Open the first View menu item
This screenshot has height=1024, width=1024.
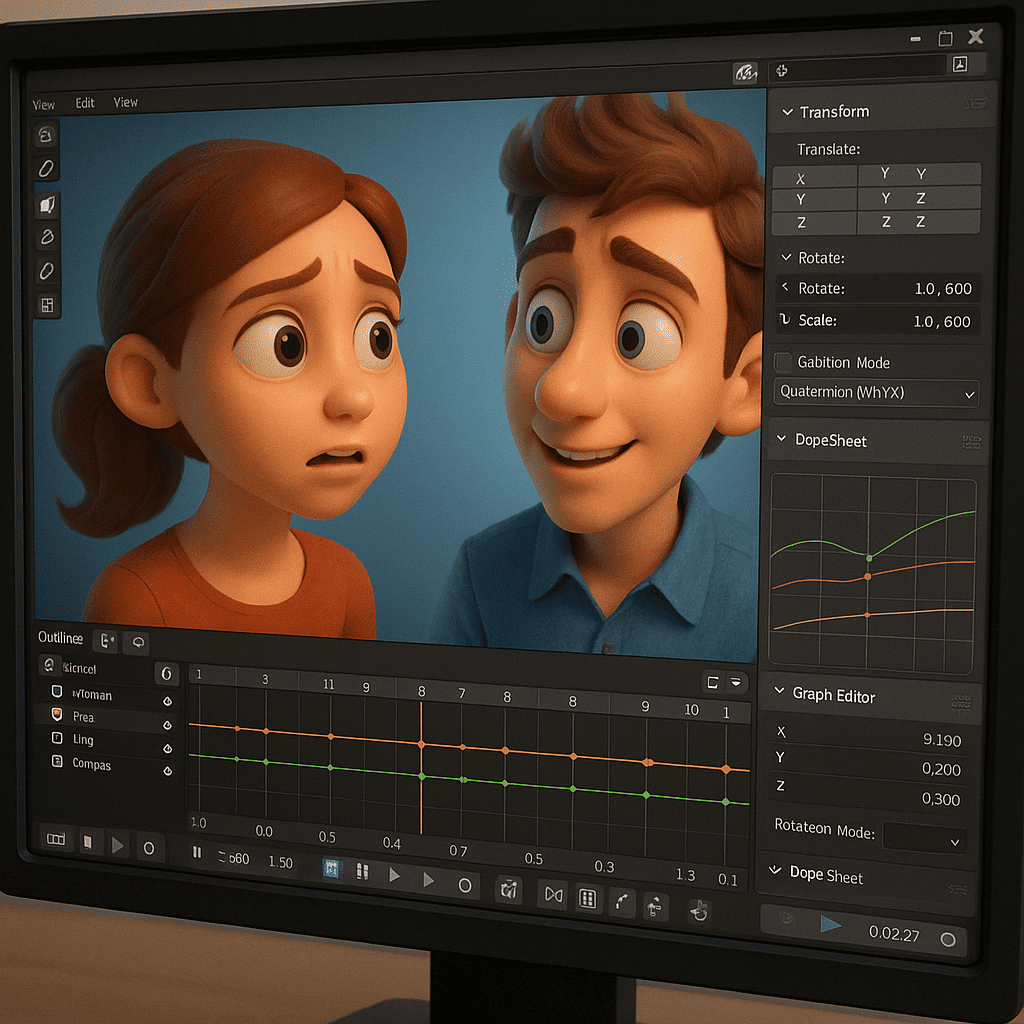tap(44, 105)
